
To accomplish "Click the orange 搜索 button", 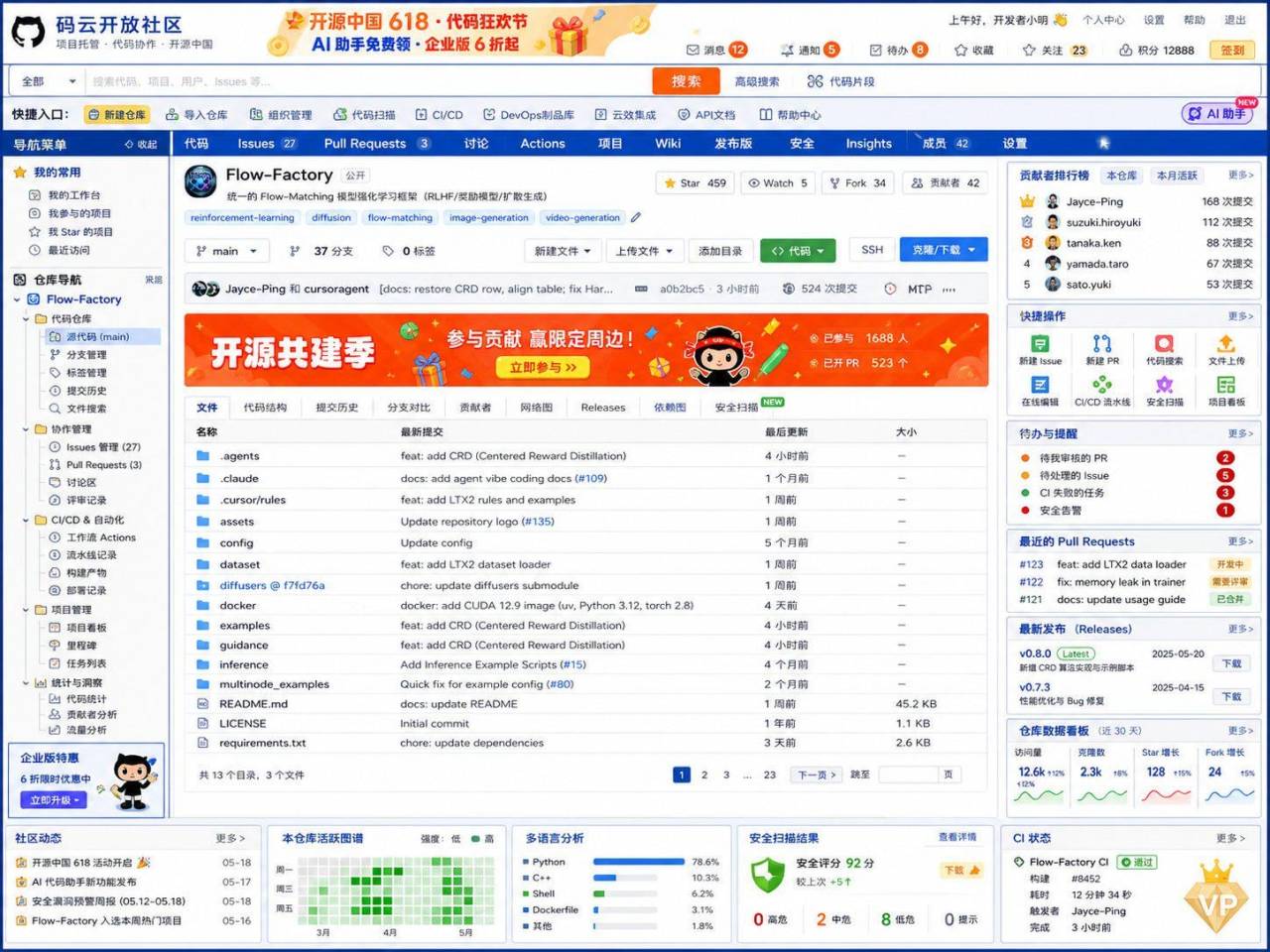I will (x=686, y=81).
